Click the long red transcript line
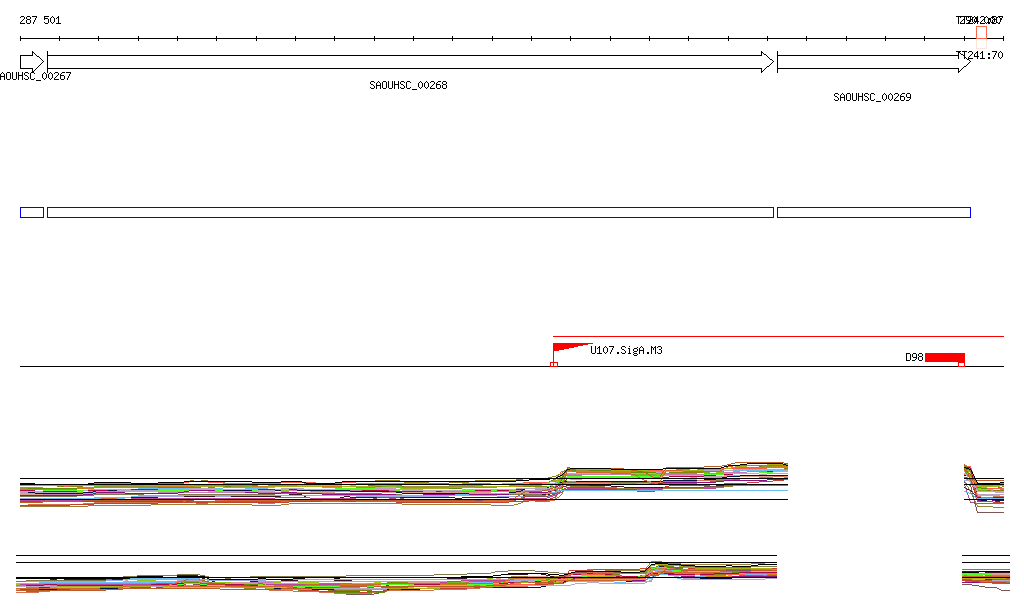The height and width of the screenshot is (611, 1024). click(x=778, y=336)
